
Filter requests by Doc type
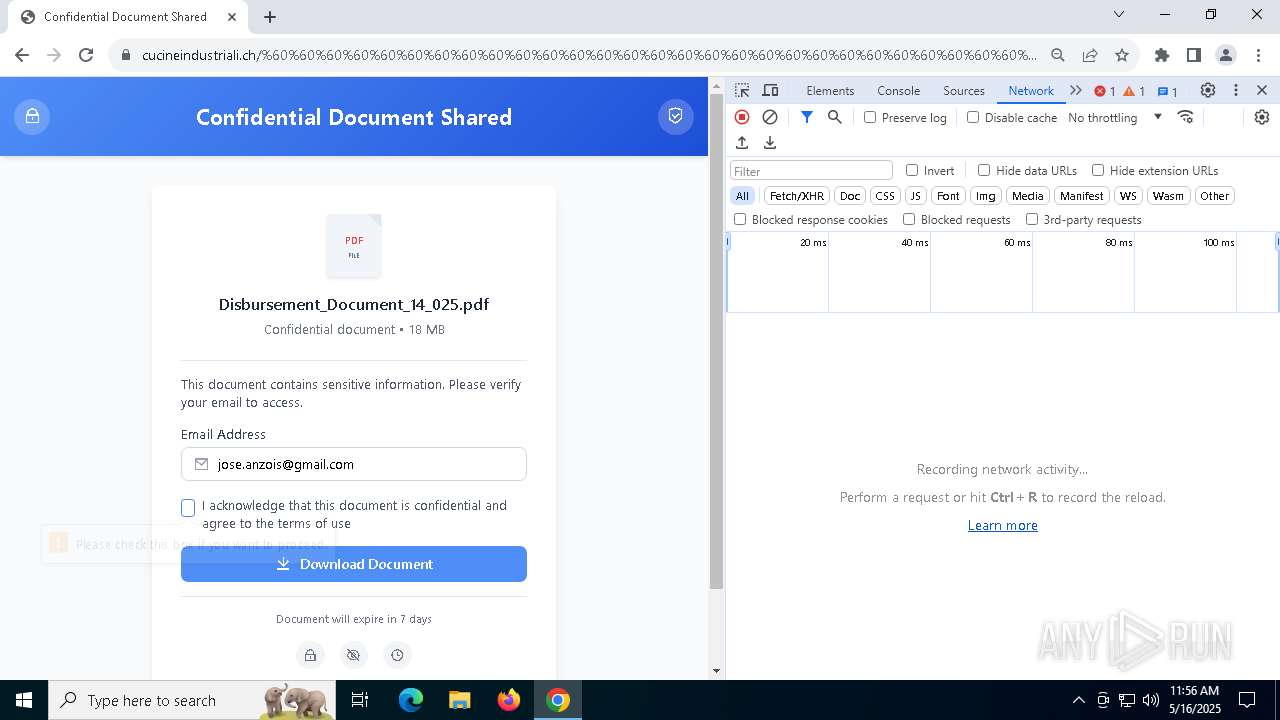pyautogui.click(x=850, y=196)
